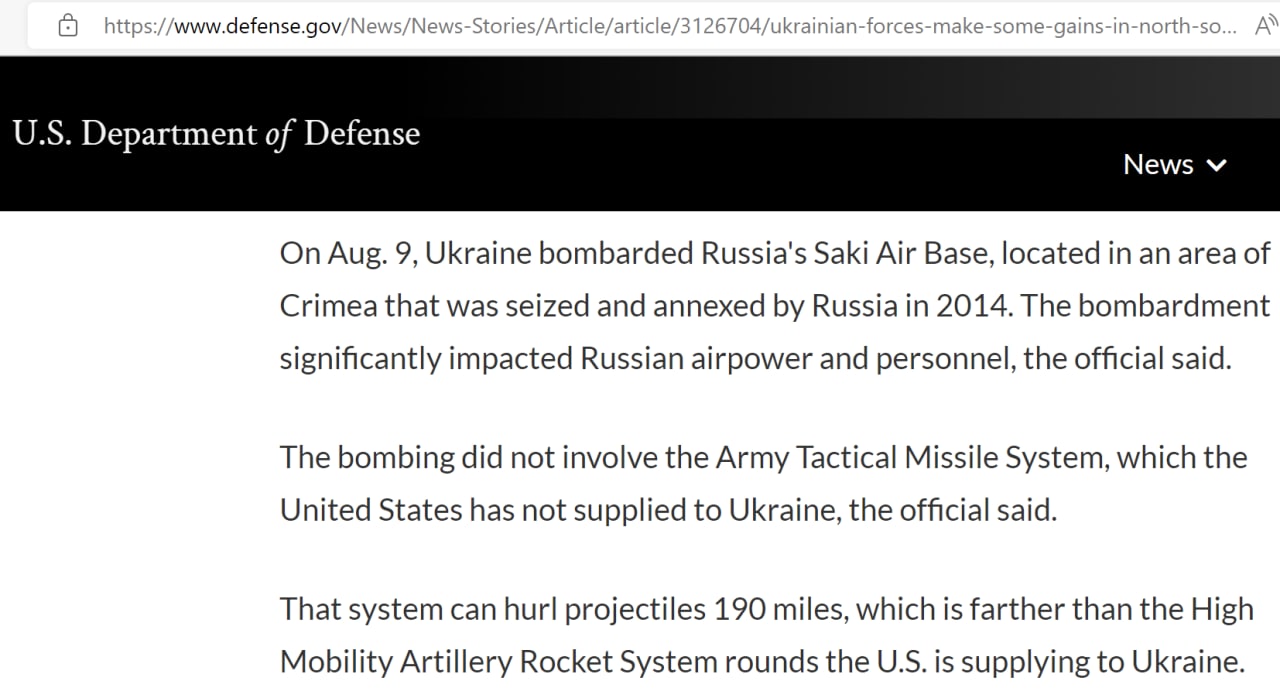Click the 'defense.gov' domain in the URL
The image size is (1280, 691).
click(259, 26)
